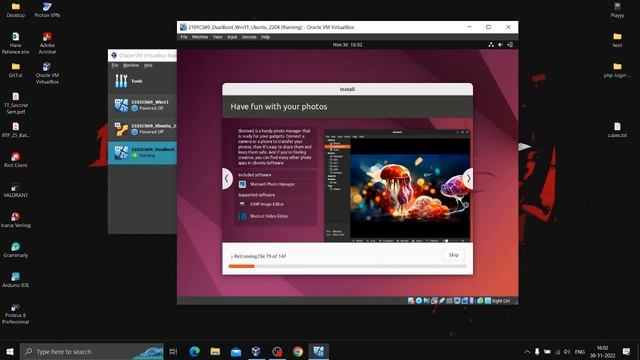Open the File menu in VM window
Viewport: 640px width, 360px height.
(184, 37)
